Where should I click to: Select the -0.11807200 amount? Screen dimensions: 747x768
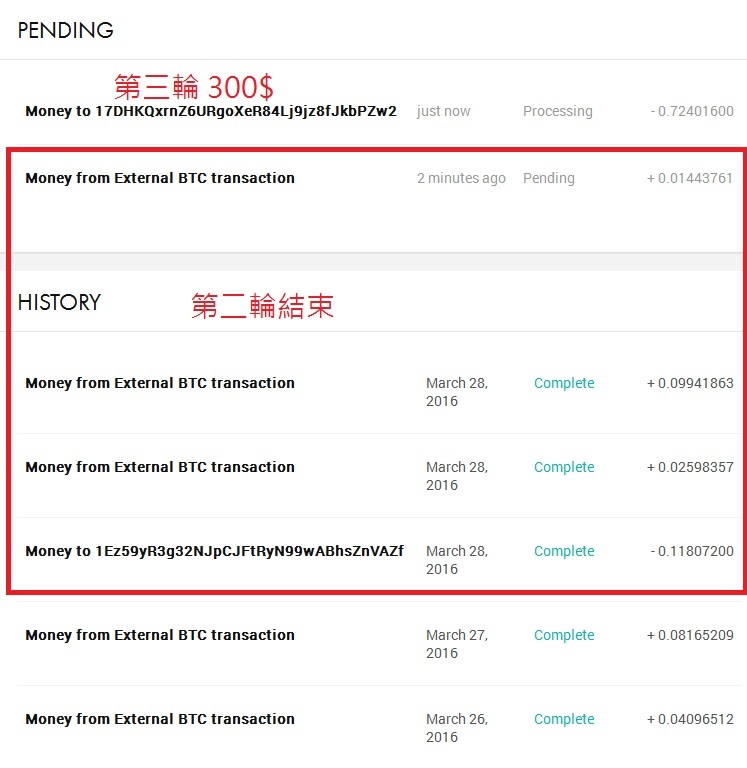tap(692, 551)
